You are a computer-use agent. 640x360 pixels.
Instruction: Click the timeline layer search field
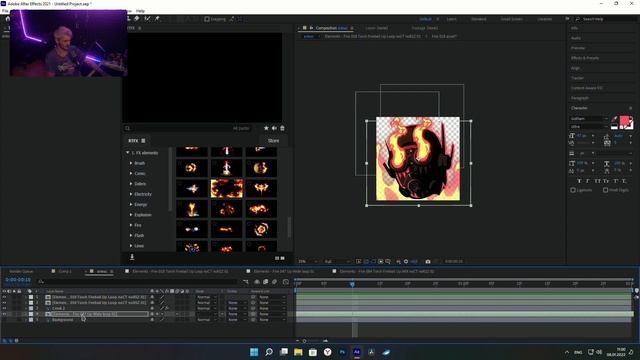(x=138, y=282)
